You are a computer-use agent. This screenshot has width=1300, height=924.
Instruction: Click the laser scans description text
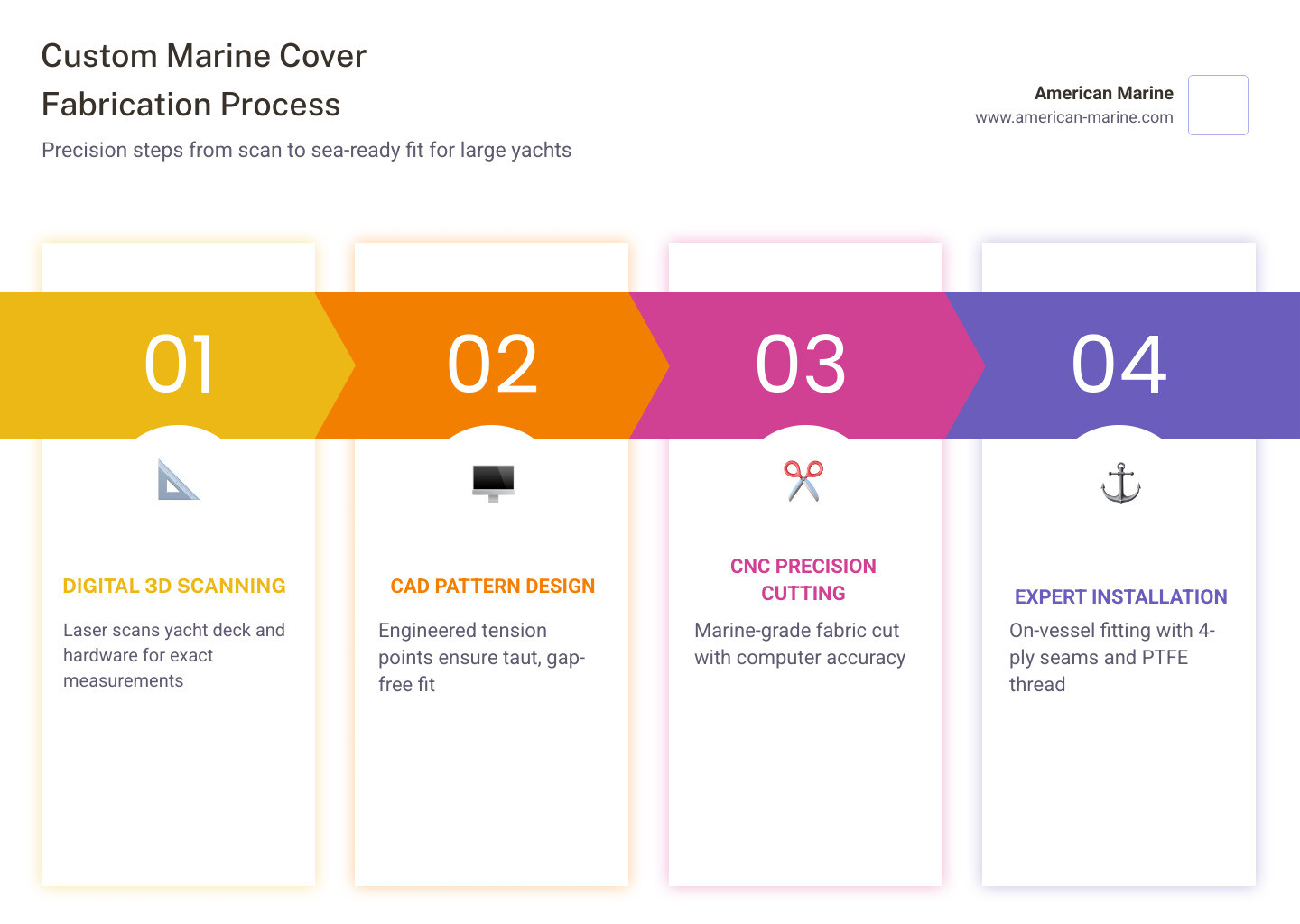point(174,655)
